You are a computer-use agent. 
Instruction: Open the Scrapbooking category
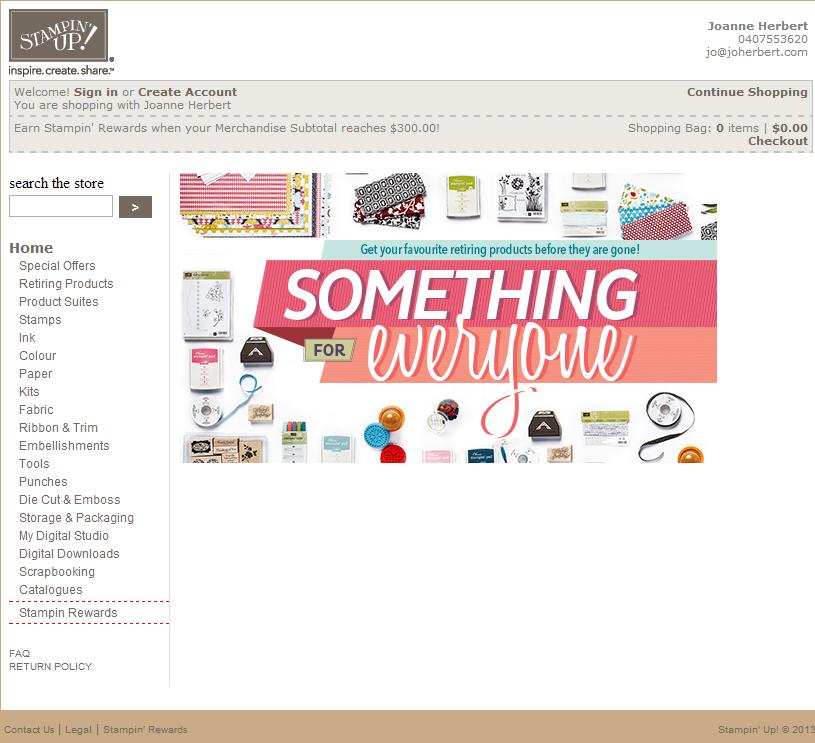57,572
